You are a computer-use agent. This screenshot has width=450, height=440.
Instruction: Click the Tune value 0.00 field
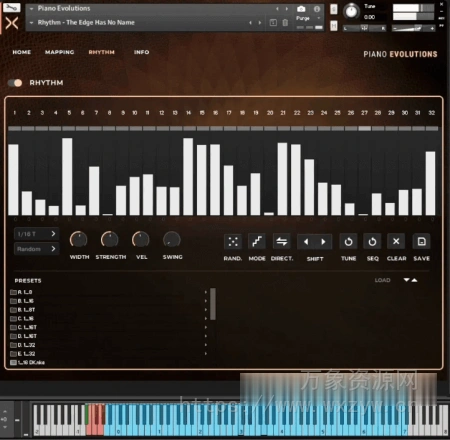tap(370, 17)
